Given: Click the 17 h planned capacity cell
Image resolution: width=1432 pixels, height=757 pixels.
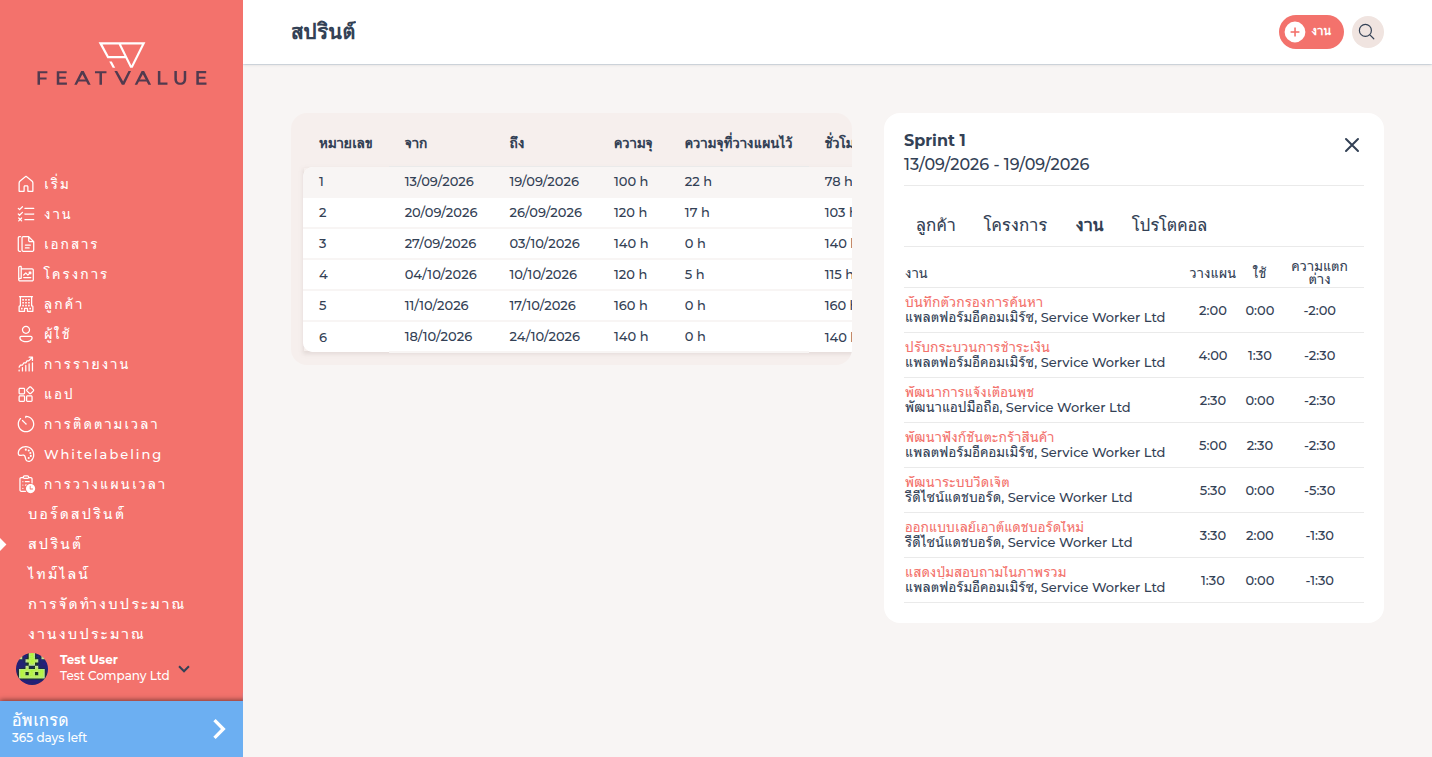Looking at the screenshot, I should (697, 213).
